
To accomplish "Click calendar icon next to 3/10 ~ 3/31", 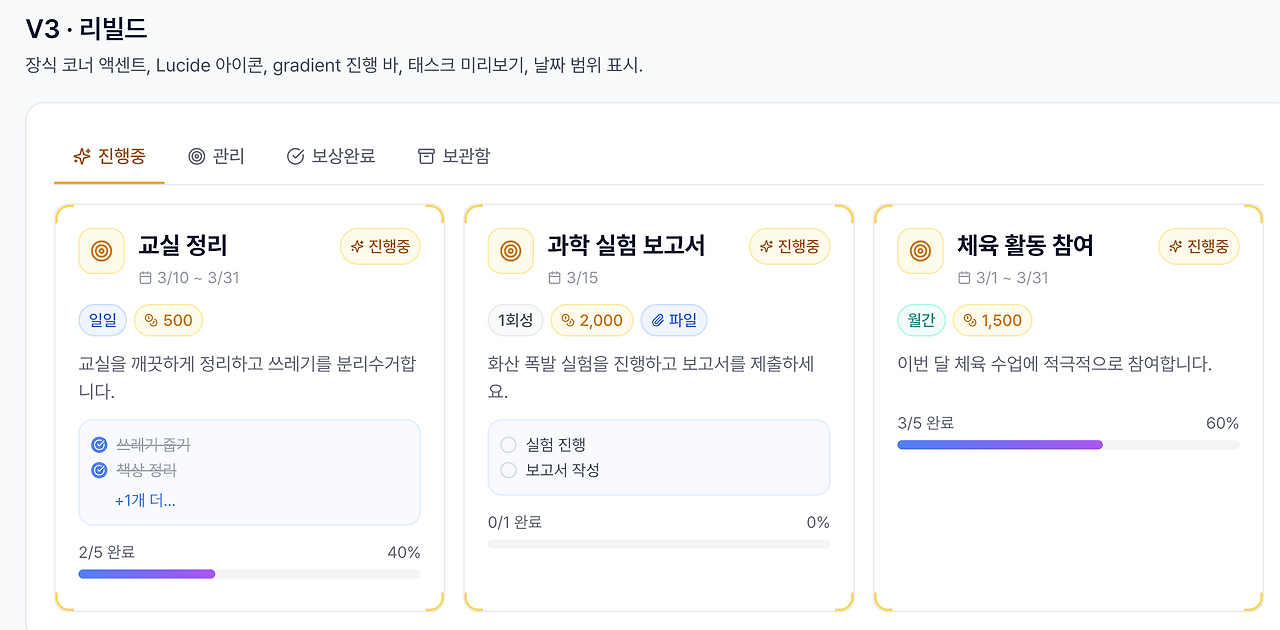I will pos(145,278).
